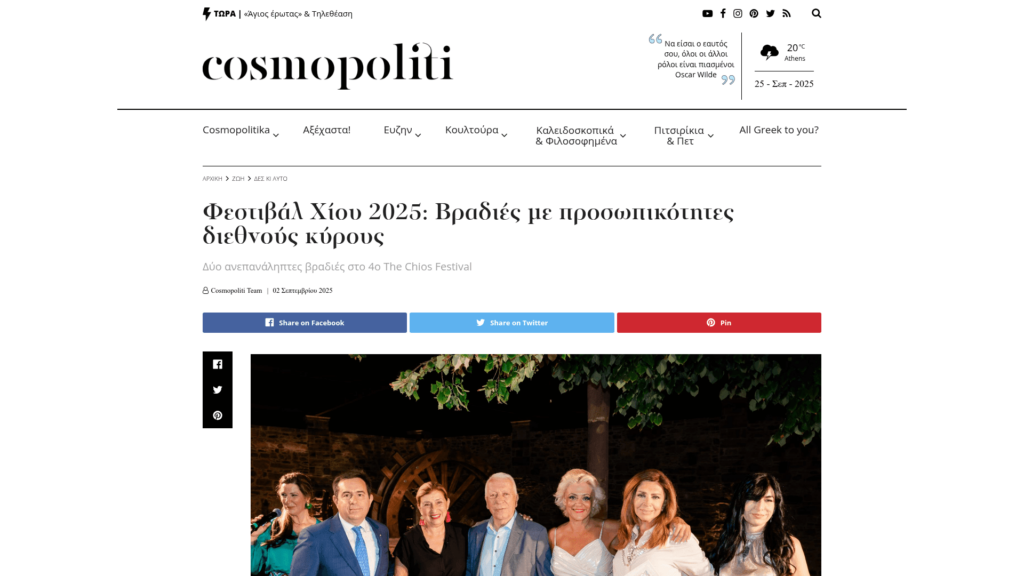Open the Twitter icon in header
Viewport: 1024px width, 576px height.
pyautogui.click(x=771, y=14)
